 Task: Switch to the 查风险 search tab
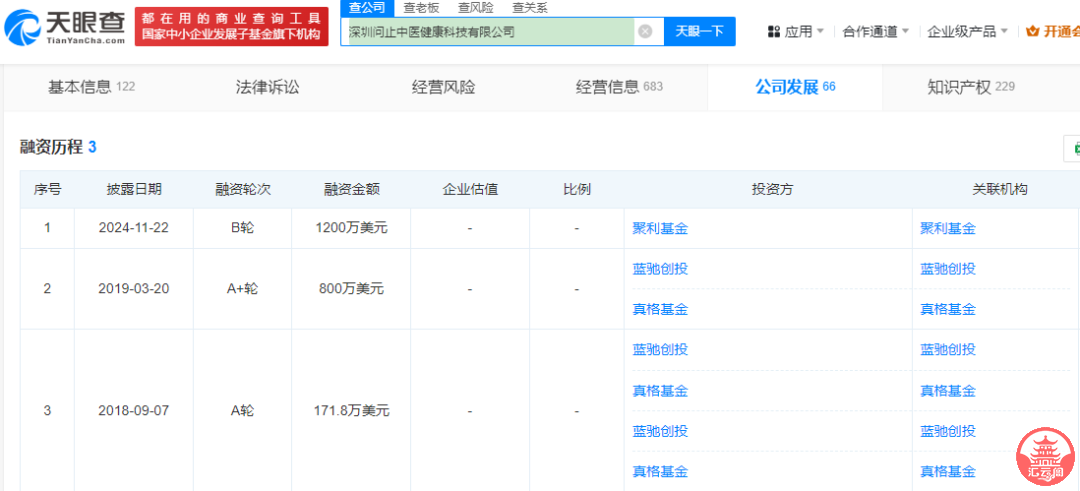(x=475, y=8)
